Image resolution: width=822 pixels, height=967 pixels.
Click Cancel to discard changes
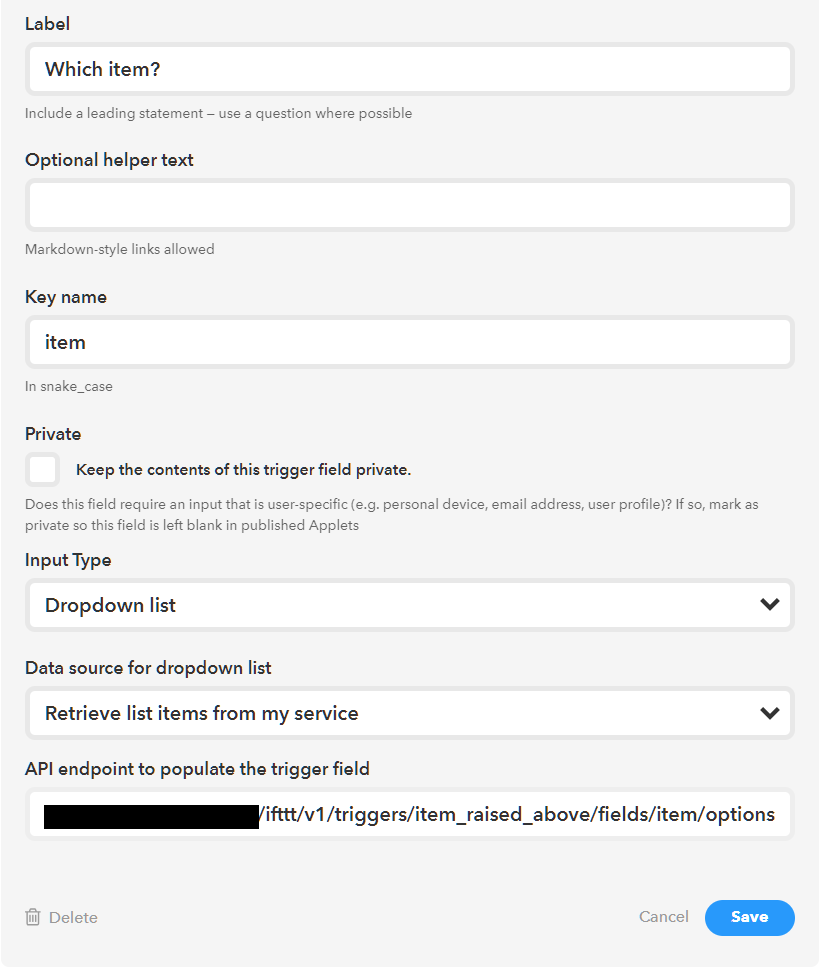(664, 917)
